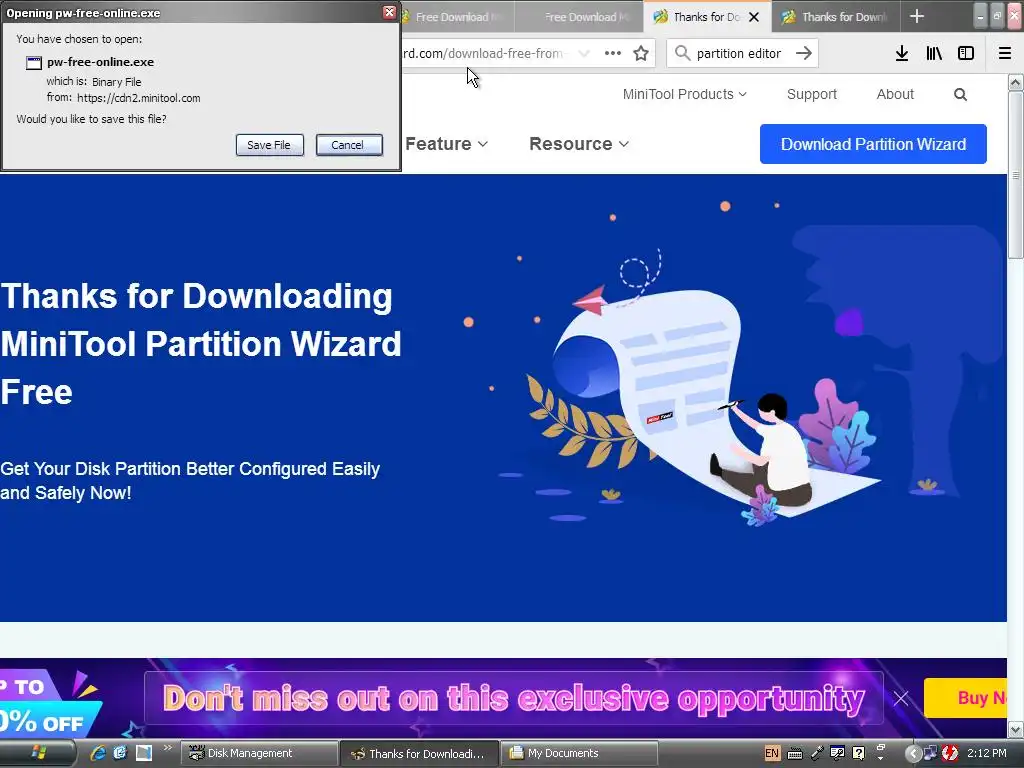Select Thanks for Downloadi taskbar button
This screenshot has height=768, width=1024.
coord(419,754)
